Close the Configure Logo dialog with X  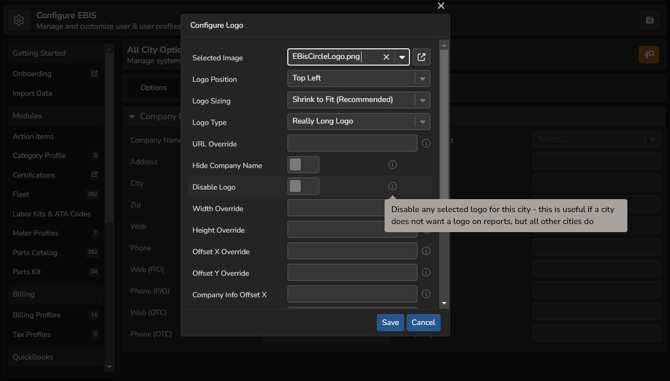[441, 6]
